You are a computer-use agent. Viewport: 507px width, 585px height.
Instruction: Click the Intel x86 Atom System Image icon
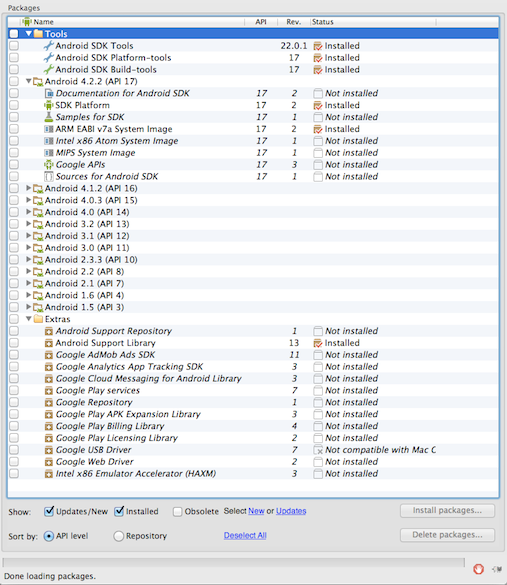coord(48,141)
